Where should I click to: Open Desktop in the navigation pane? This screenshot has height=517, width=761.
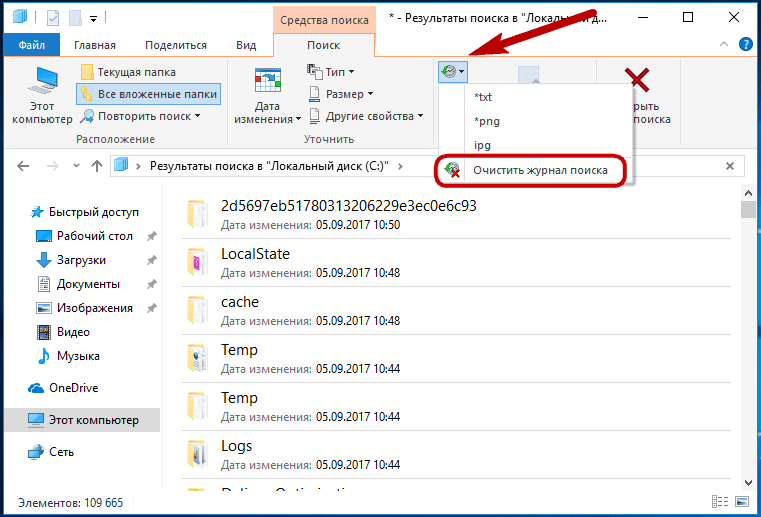pos(84,236)
